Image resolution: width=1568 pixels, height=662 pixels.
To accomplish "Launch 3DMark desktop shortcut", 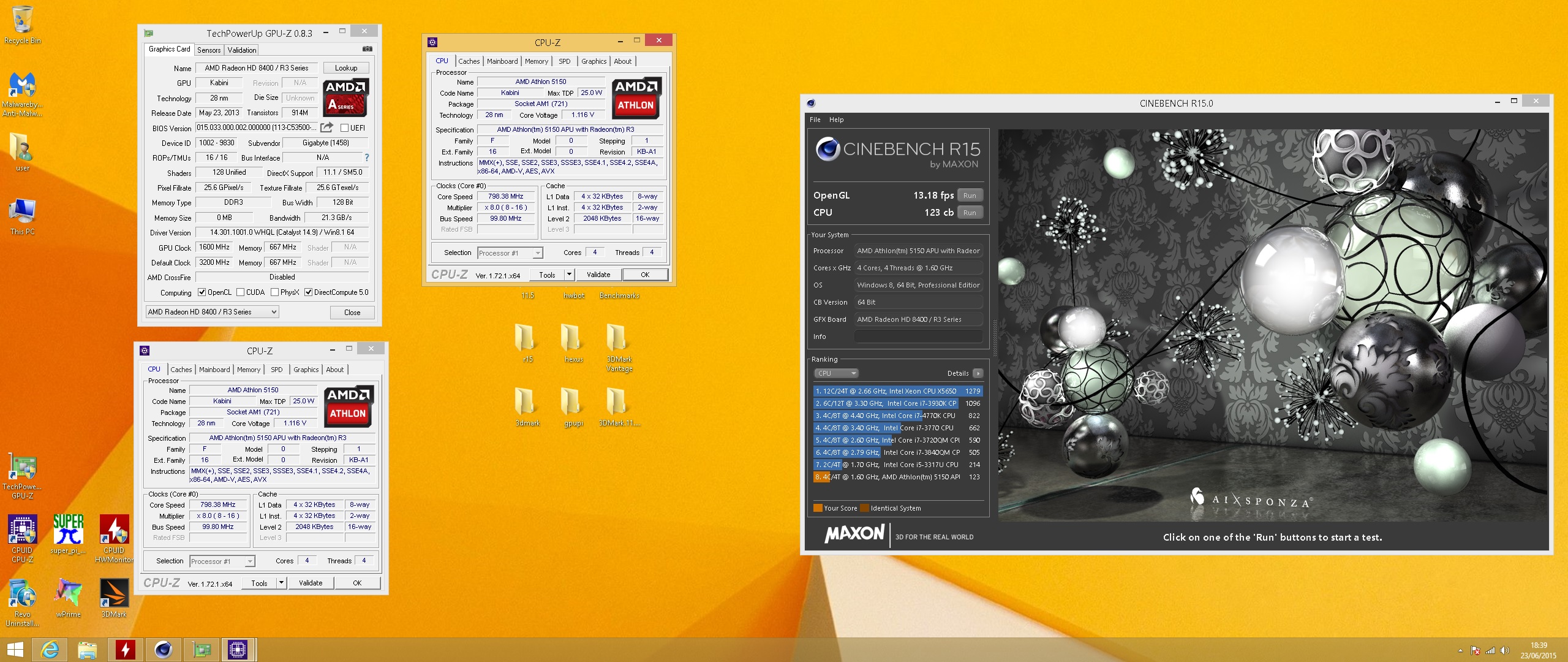I will [114, 598].
